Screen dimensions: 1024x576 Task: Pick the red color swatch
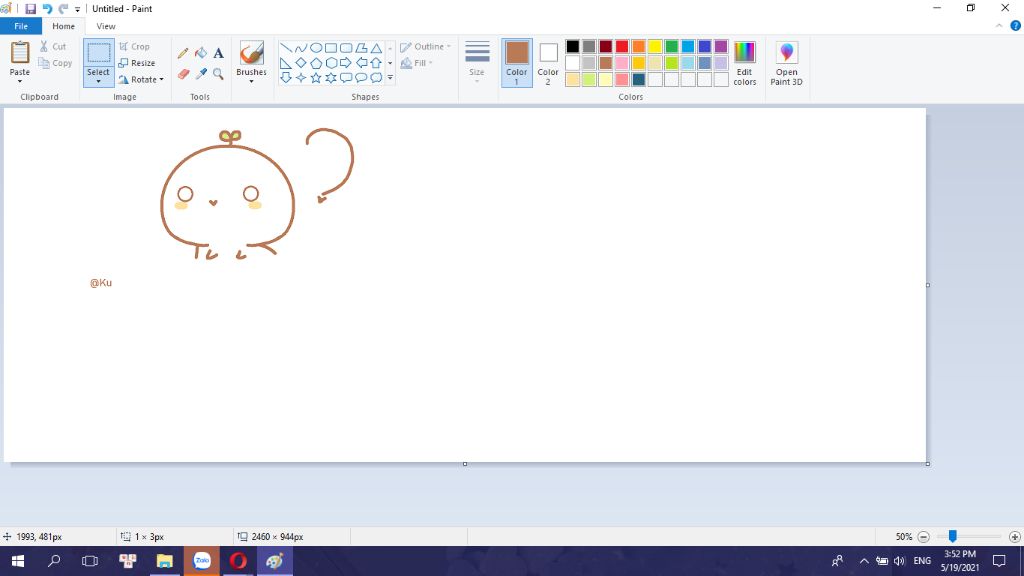tap(622, 46)
